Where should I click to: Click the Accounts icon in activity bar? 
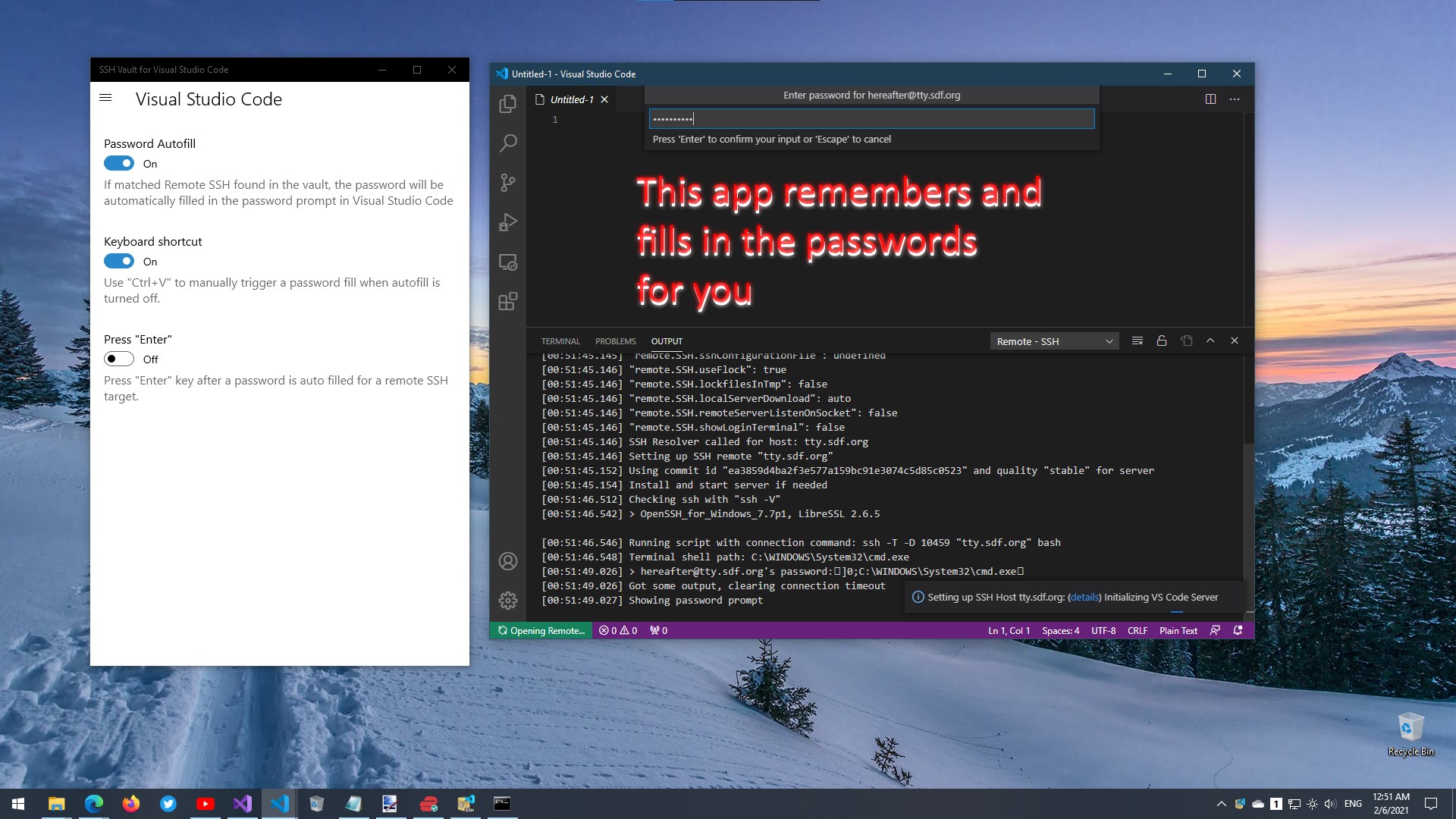click(x=508, y=561)
